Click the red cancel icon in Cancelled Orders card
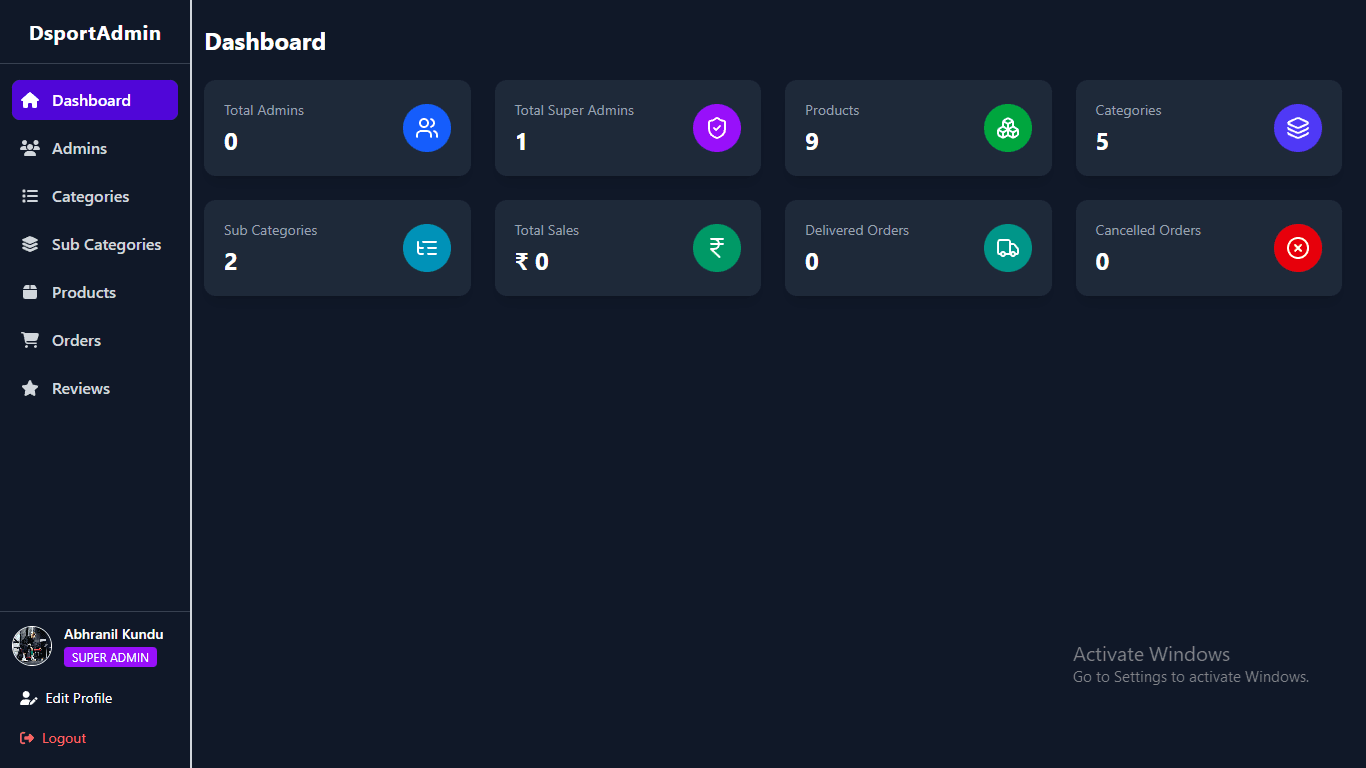The height and width of the screenshot is (768, 1366). (1298, 248)
